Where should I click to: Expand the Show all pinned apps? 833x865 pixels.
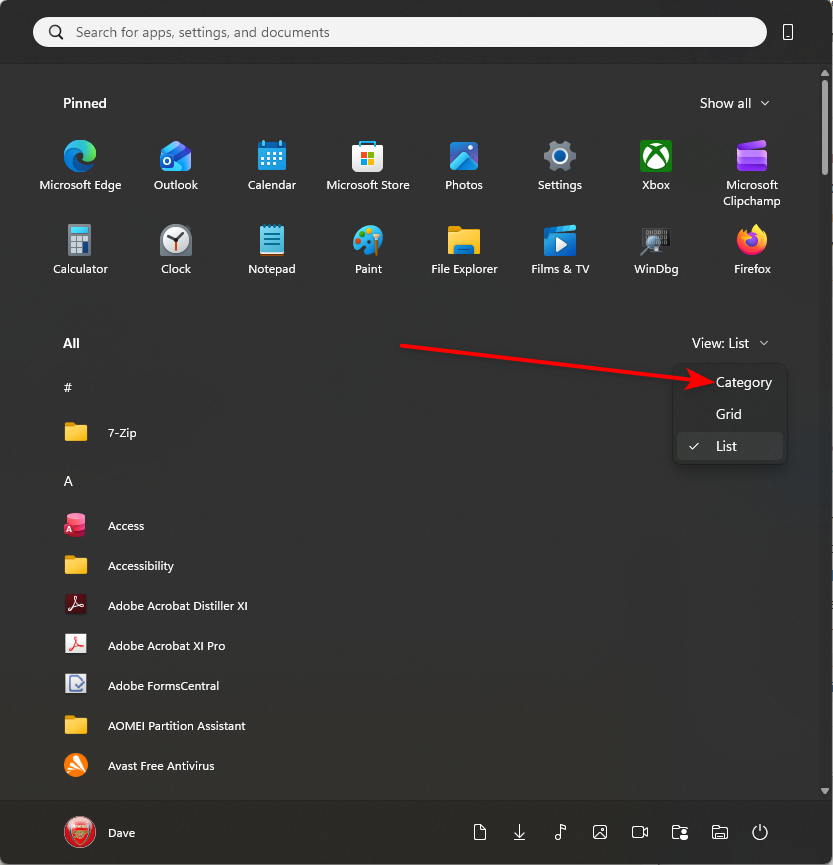point(734,103)
